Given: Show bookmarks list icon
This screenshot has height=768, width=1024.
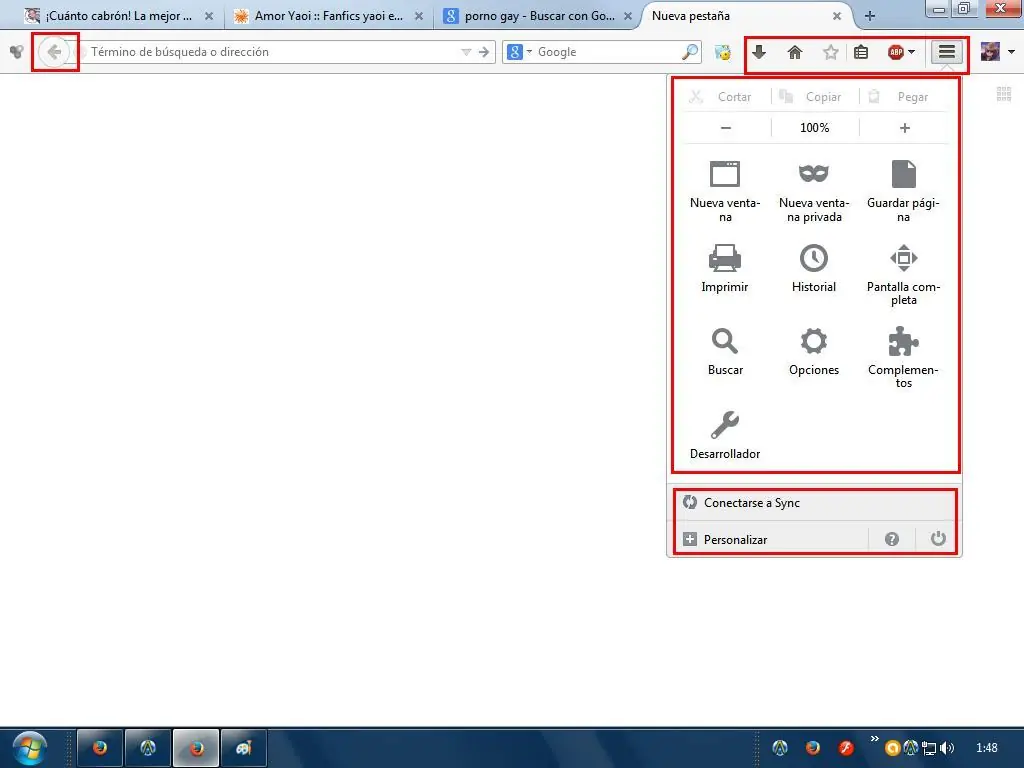Looking at the screenshot, I should click(861, 52).
